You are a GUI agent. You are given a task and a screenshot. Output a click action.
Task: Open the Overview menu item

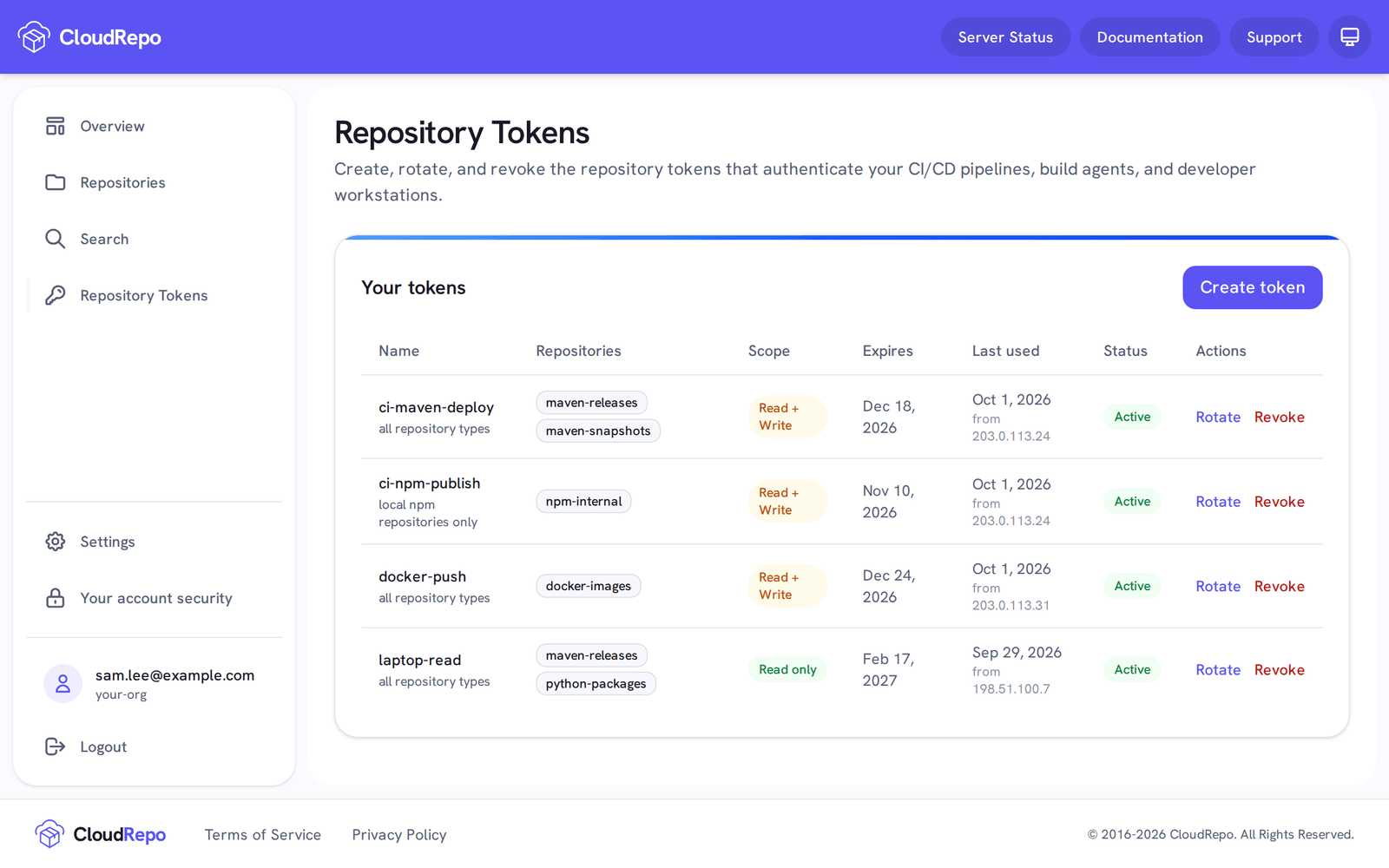click(x=155, y=126)
